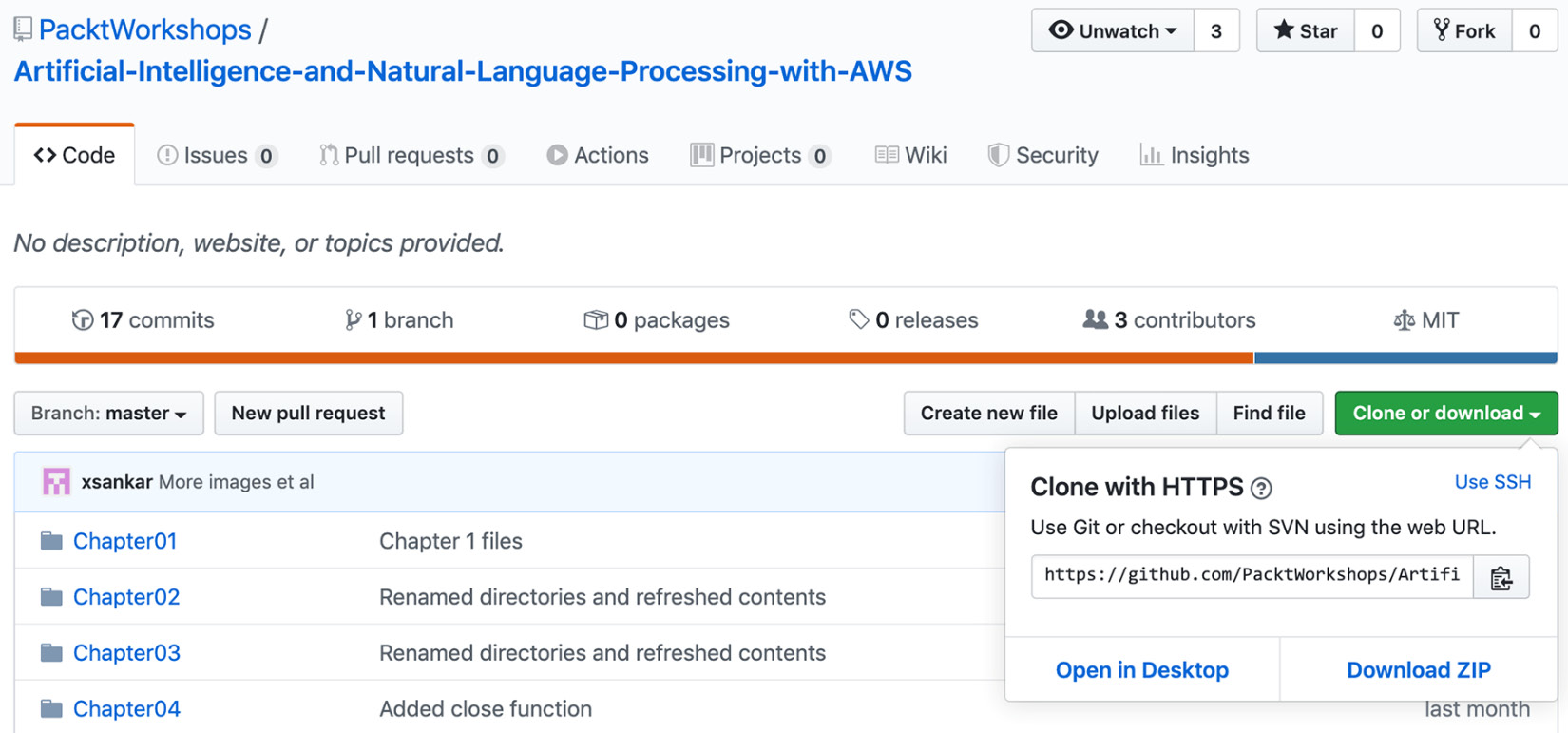Open the xsankar author link

[117, 482]
